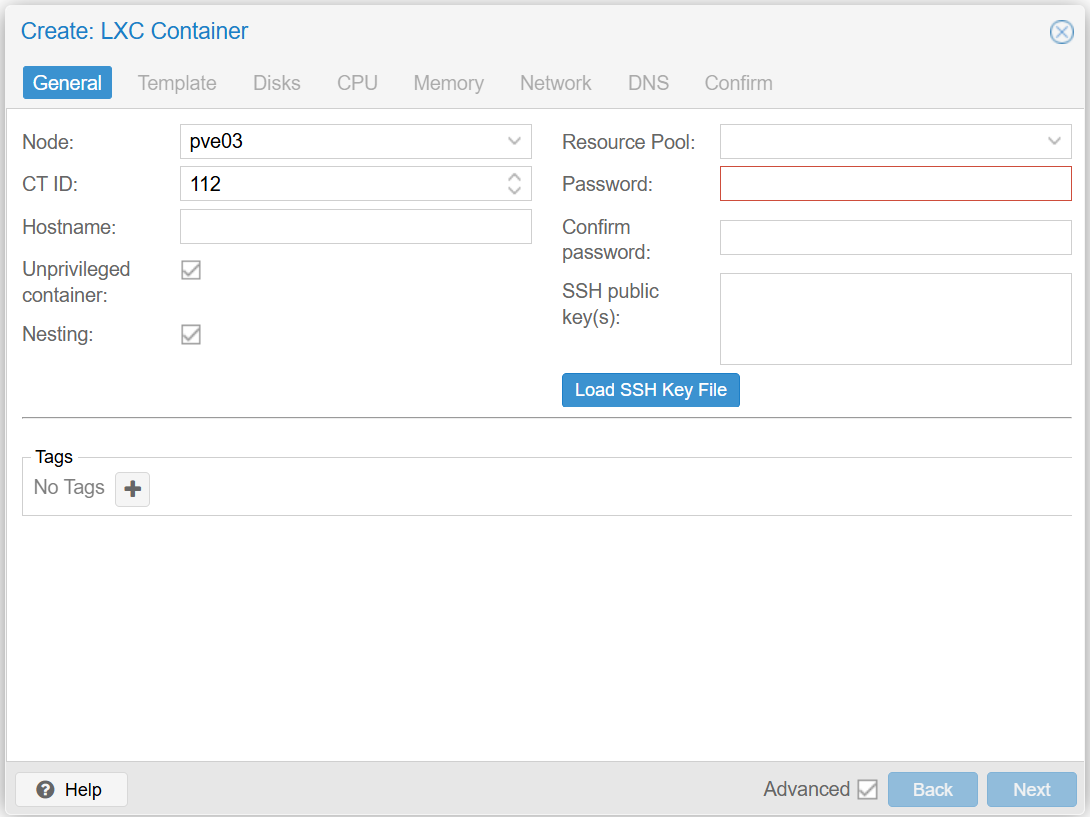The image size is (1090, 817).
Task: Go to the Disks tab
Action: pos(277,83)
